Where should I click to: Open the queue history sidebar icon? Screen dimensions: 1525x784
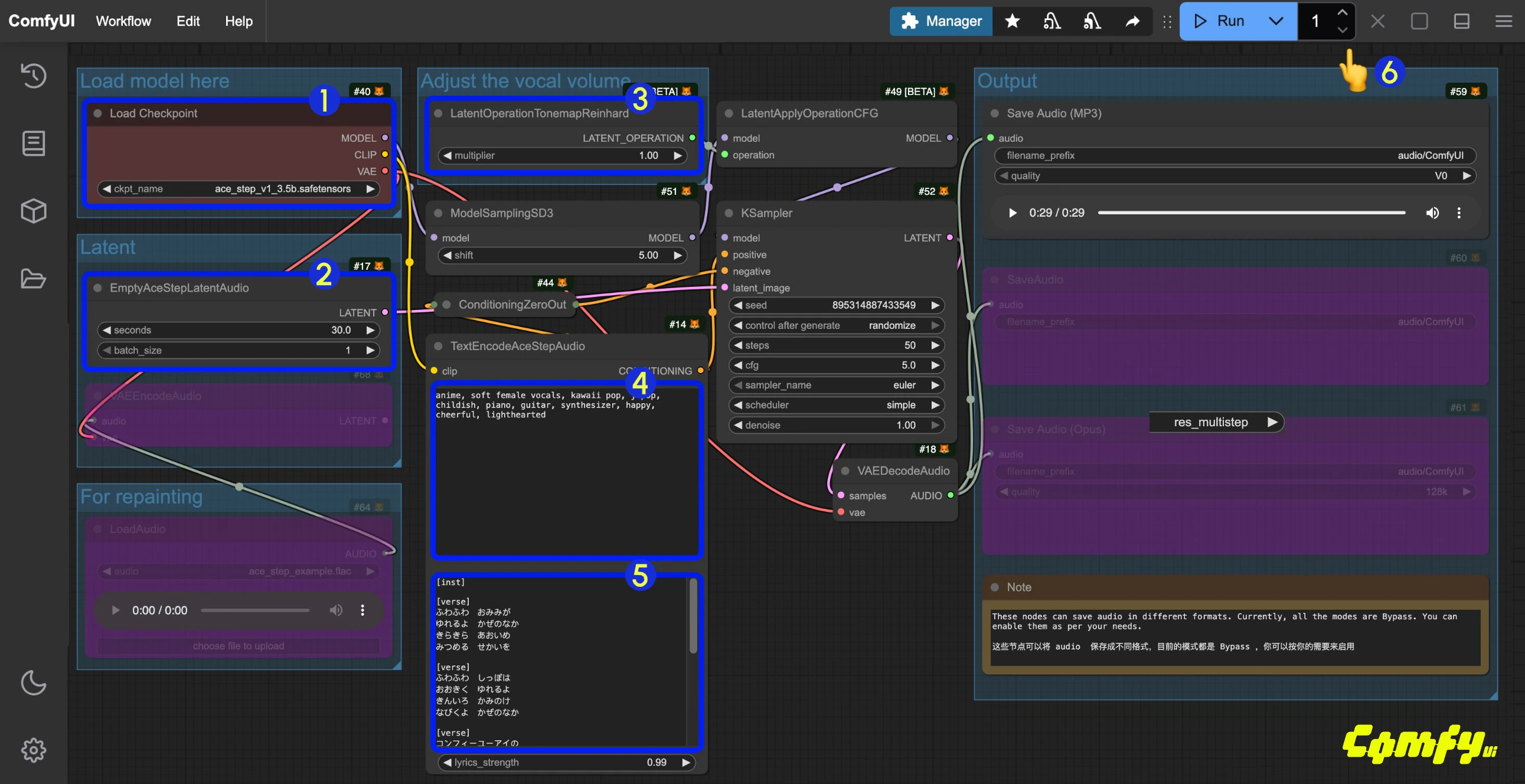point(33,76)
